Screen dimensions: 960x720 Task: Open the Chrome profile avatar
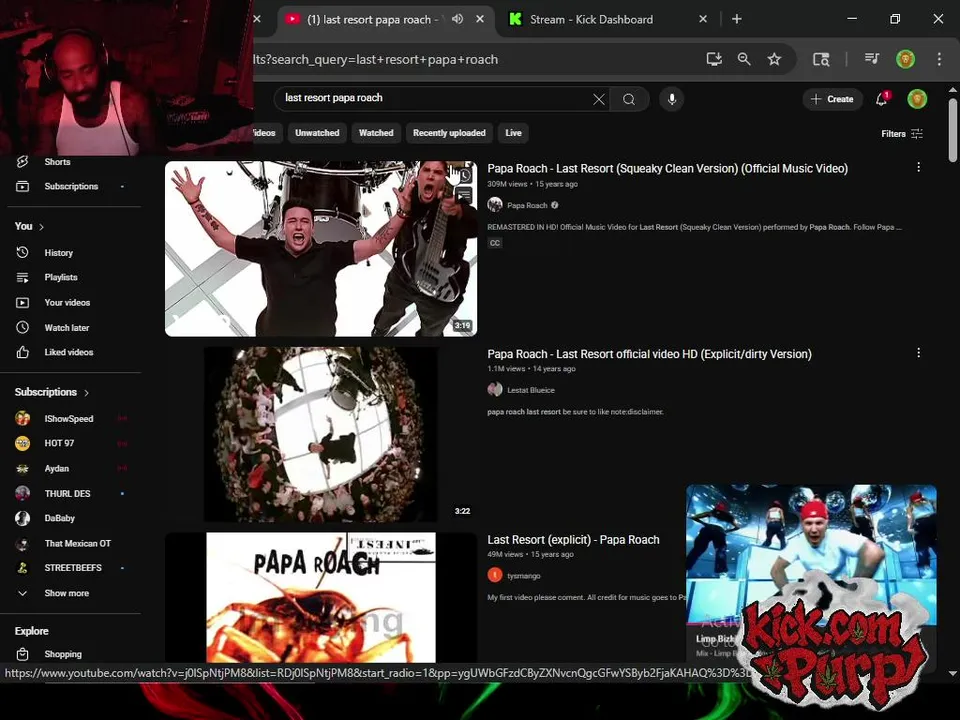point(906,59)
